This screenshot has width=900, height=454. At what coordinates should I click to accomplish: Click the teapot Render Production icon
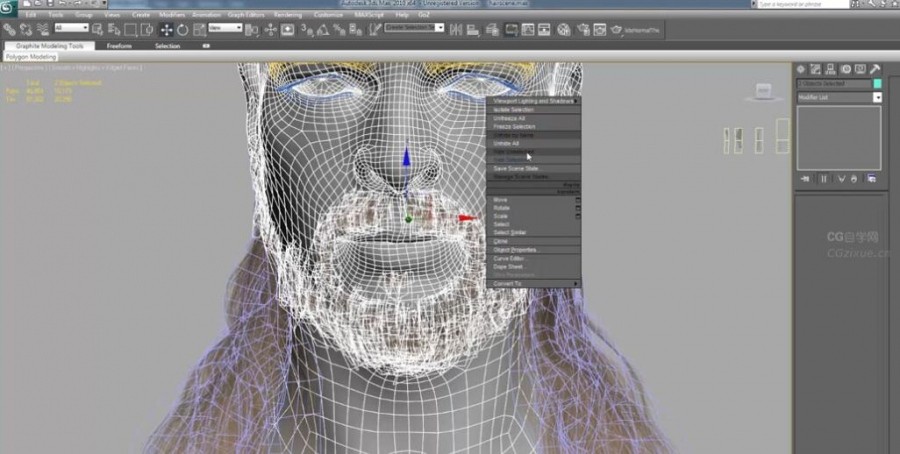(x=616, y=29)
